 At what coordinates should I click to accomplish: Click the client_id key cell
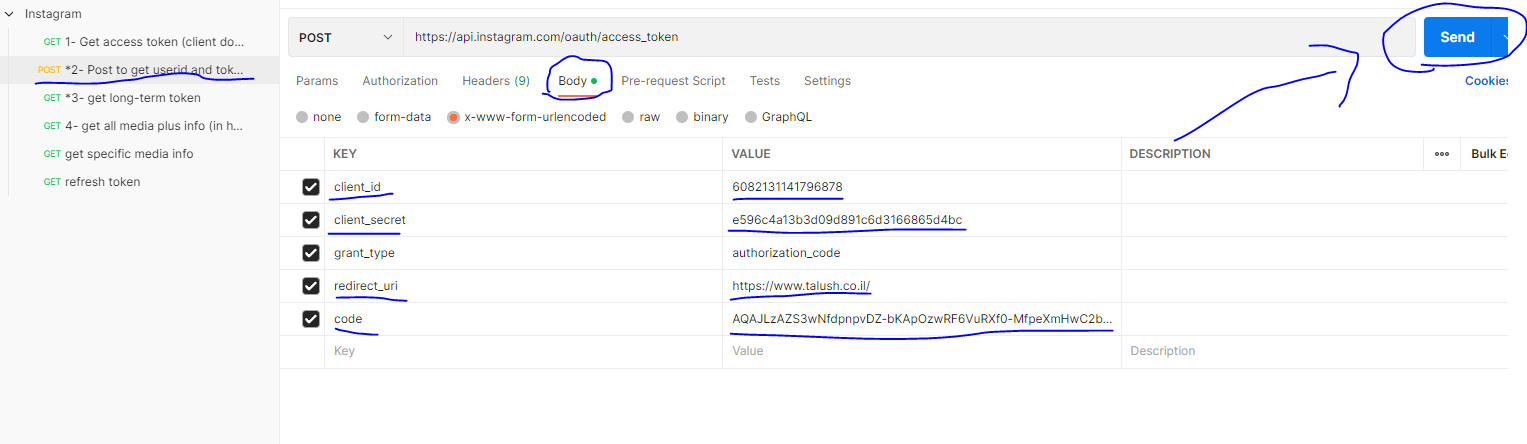pos(523,187)
